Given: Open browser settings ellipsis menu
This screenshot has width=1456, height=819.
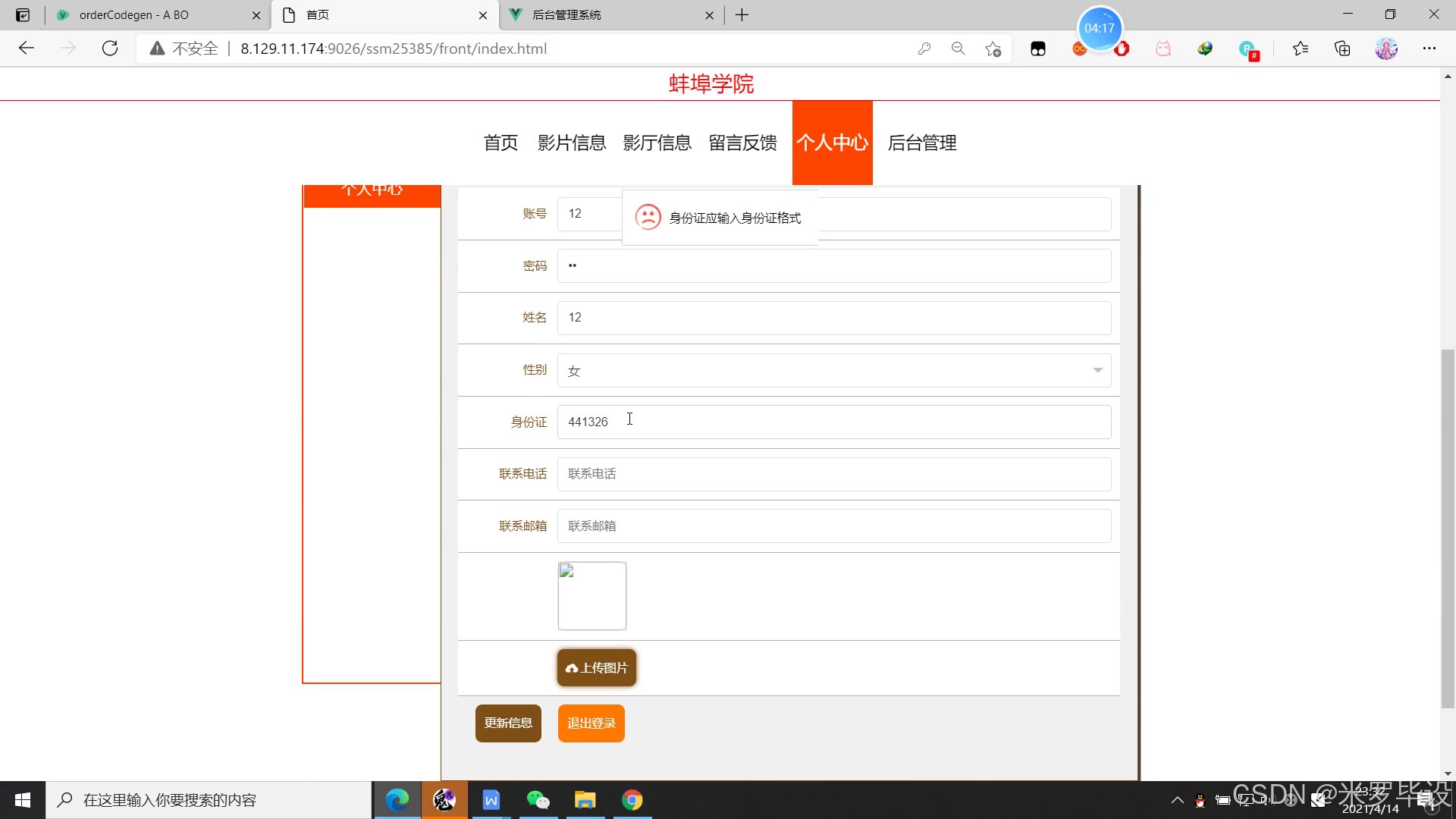Looking at the screenshot, I should point(1429,49).
